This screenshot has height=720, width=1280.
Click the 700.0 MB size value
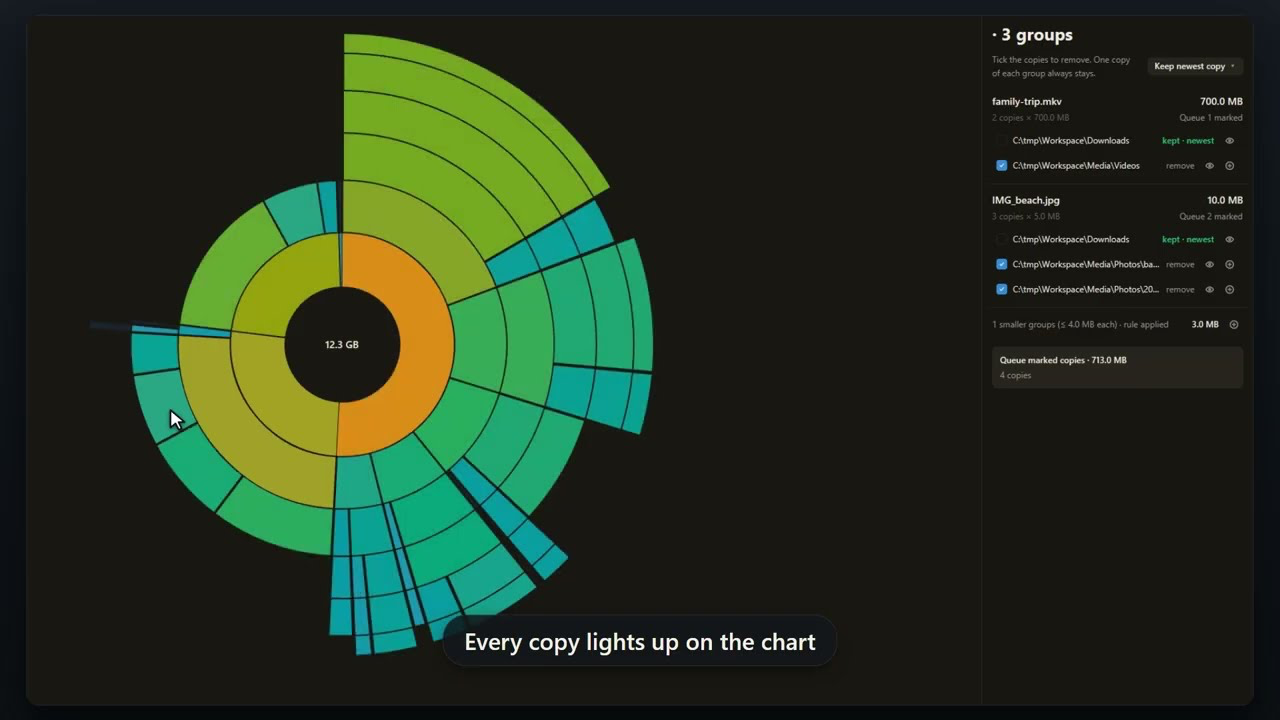[1221, 102]
